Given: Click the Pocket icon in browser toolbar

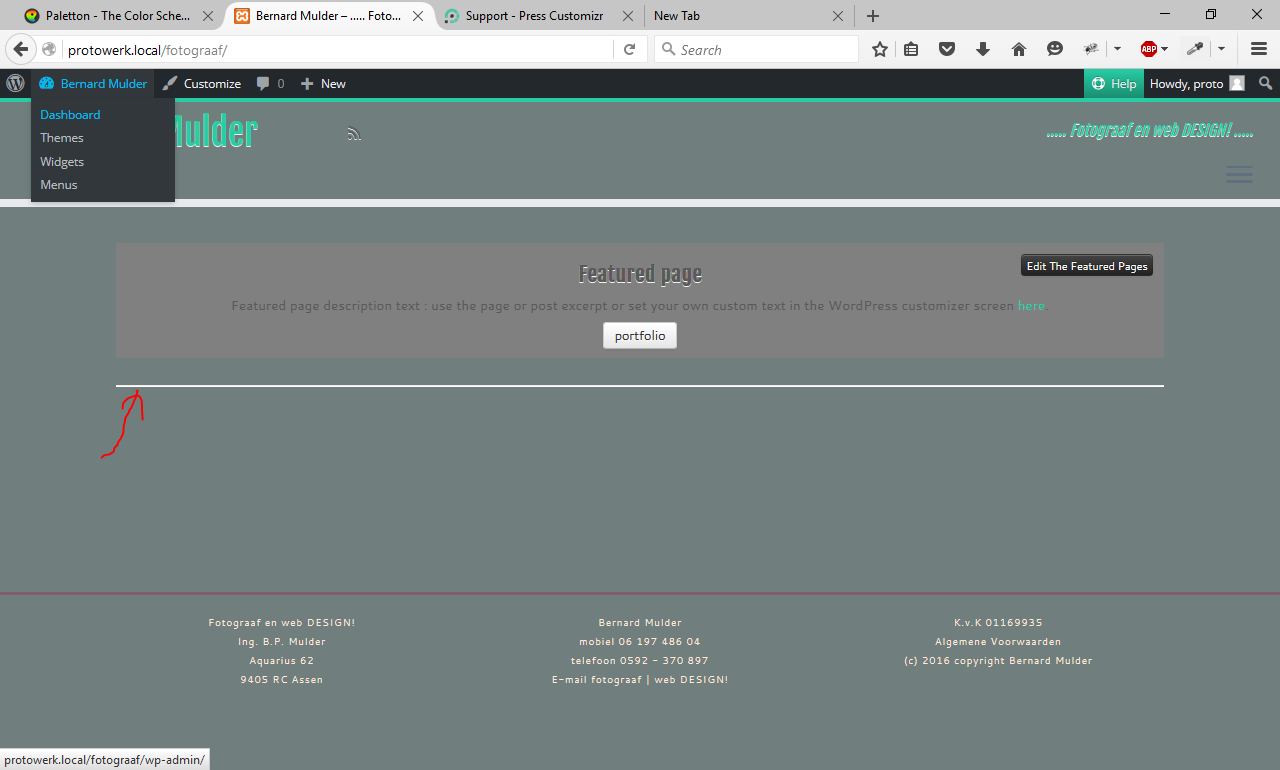Looking at the screenshot, I should (x=946, y=49).
